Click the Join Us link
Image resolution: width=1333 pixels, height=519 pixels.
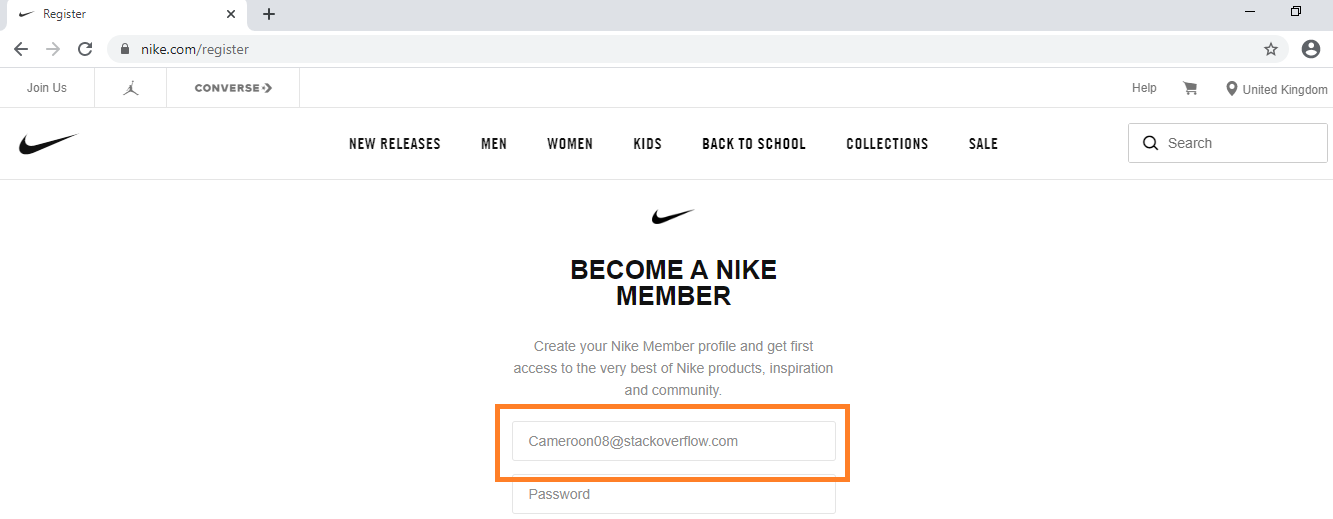[47, 88]
